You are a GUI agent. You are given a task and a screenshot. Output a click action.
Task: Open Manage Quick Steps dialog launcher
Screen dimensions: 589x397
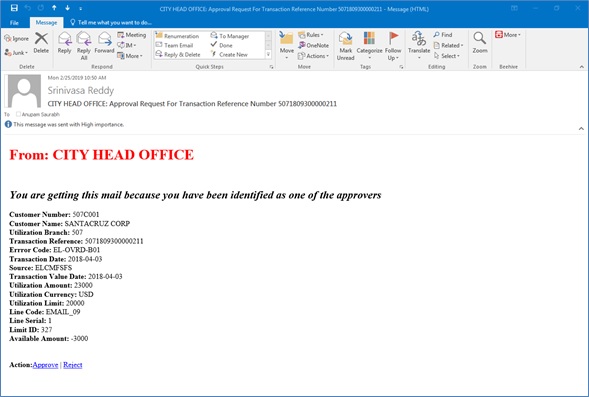[x=271, y=67]
